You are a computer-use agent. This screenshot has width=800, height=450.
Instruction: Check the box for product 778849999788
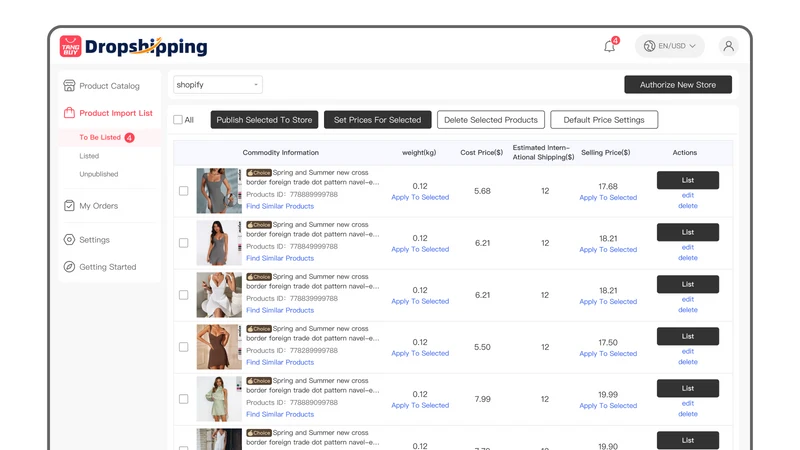tap(184, 243)
